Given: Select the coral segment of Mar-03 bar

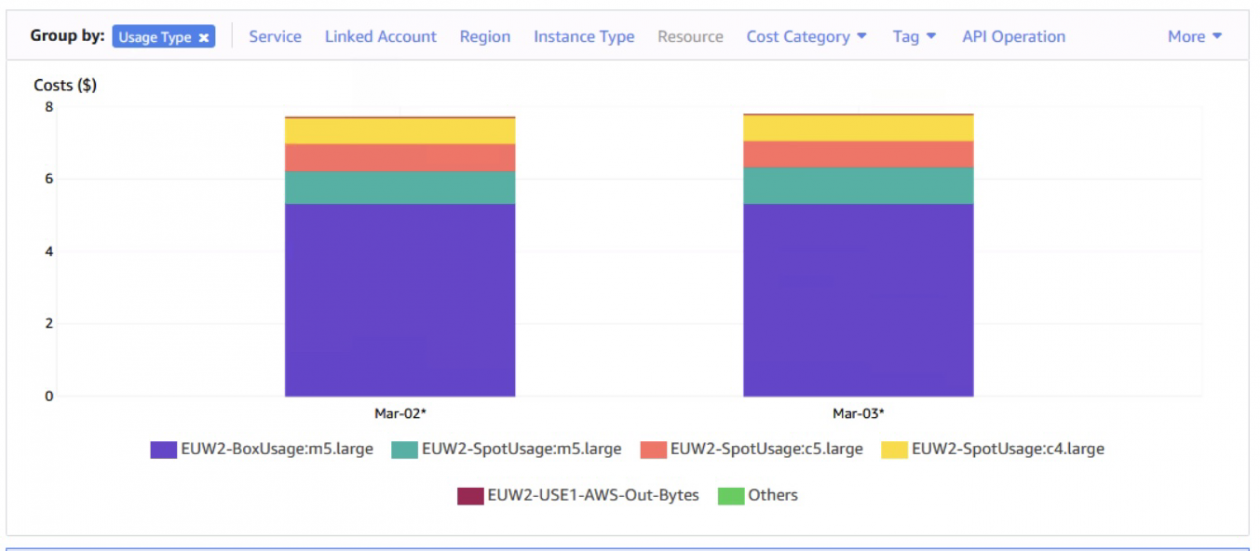Looking at the screenshot, I should click(x=858, y=154).
